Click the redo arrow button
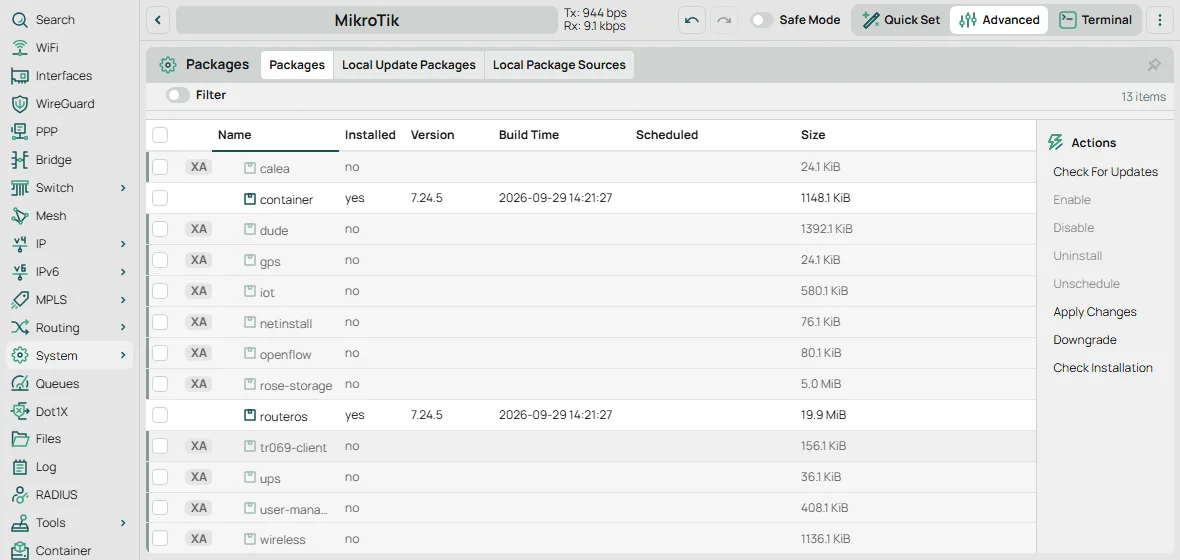This screenshot has height=560, width=1180. [723, 20]
